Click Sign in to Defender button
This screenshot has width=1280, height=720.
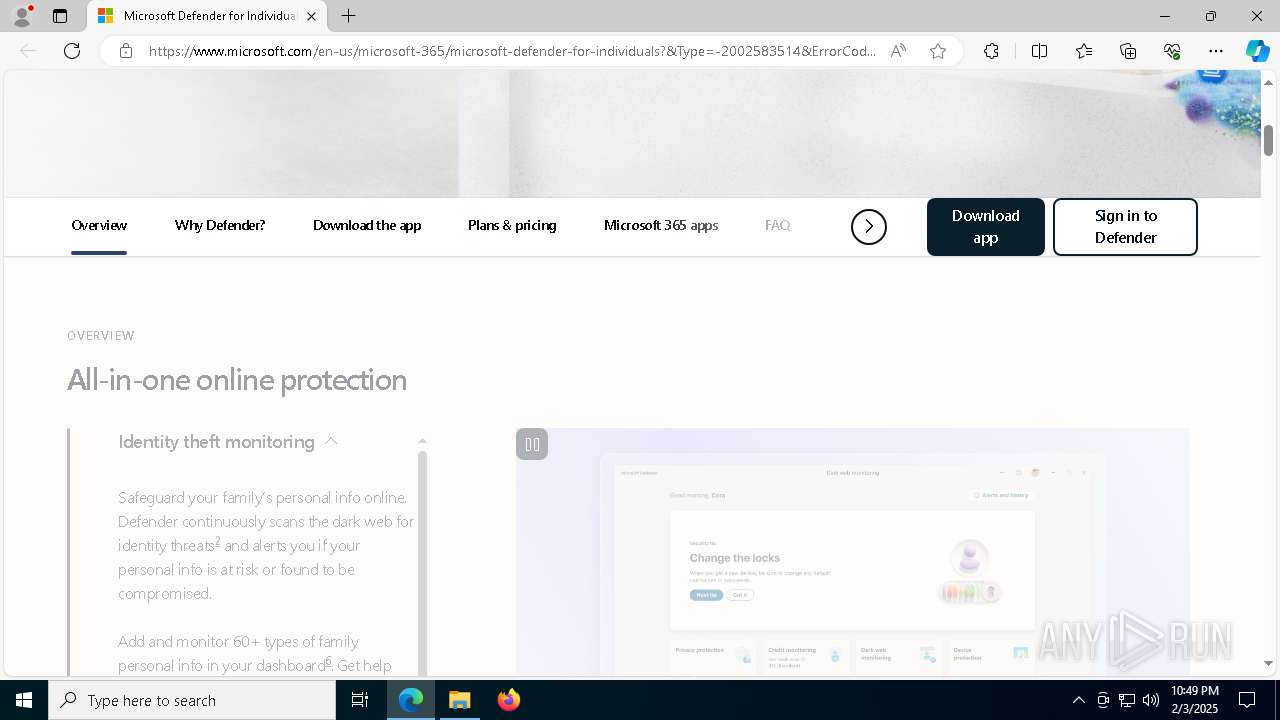[x=1125, y=227]
